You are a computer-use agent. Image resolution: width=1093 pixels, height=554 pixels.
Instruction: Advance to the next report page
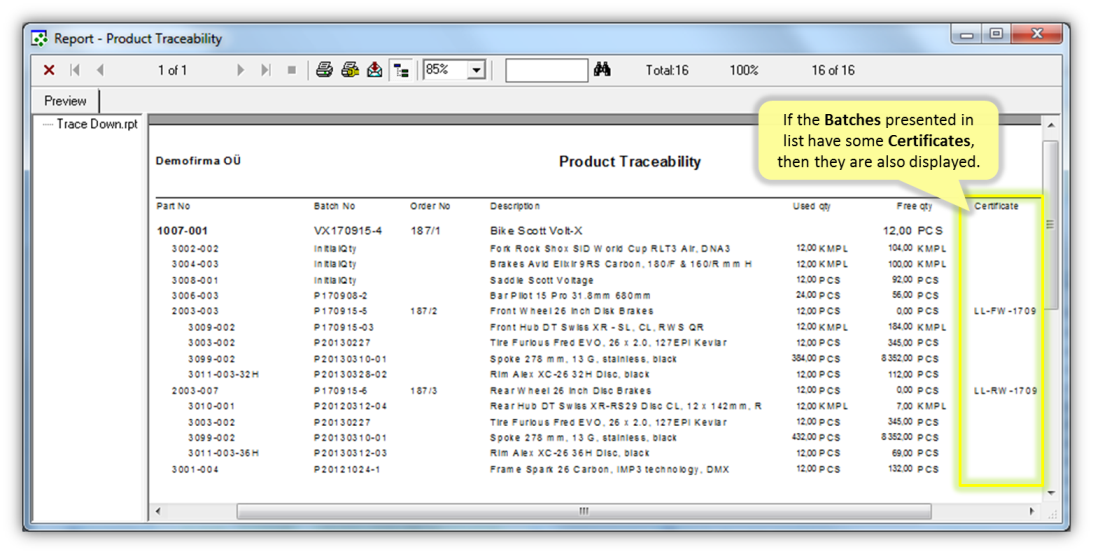(x=240, y=70)
